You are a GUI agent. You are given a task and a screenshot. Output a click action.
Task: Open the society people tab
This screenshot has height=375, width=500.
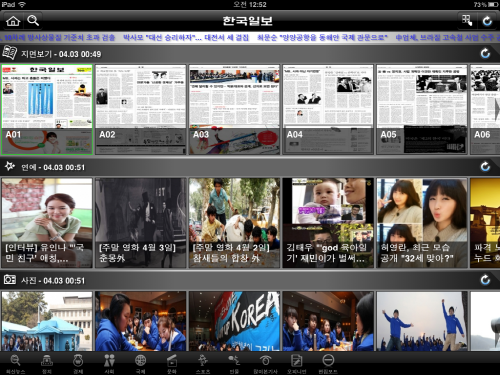pyautogui.click(x=109, y=364)
